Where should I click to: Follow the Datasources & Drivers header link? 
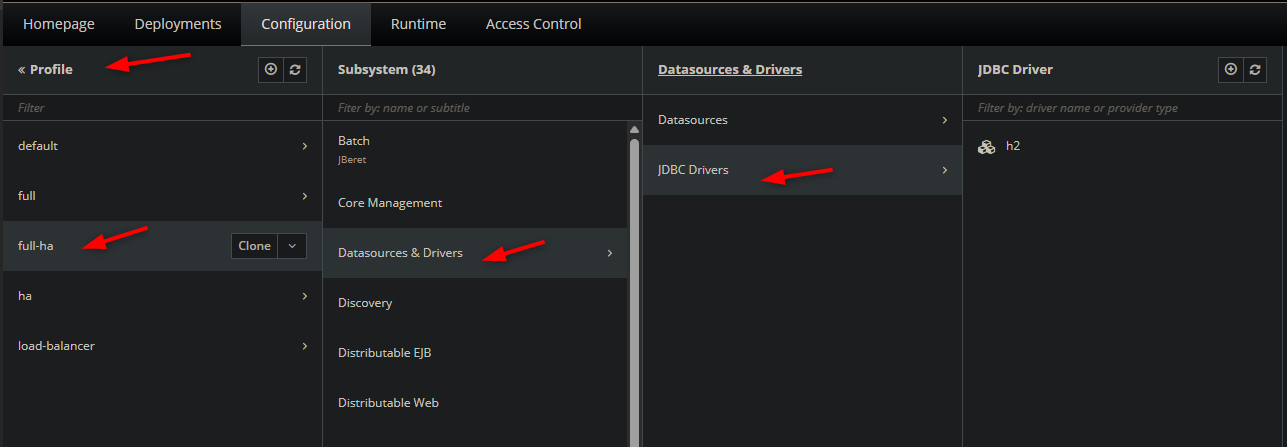730,70
